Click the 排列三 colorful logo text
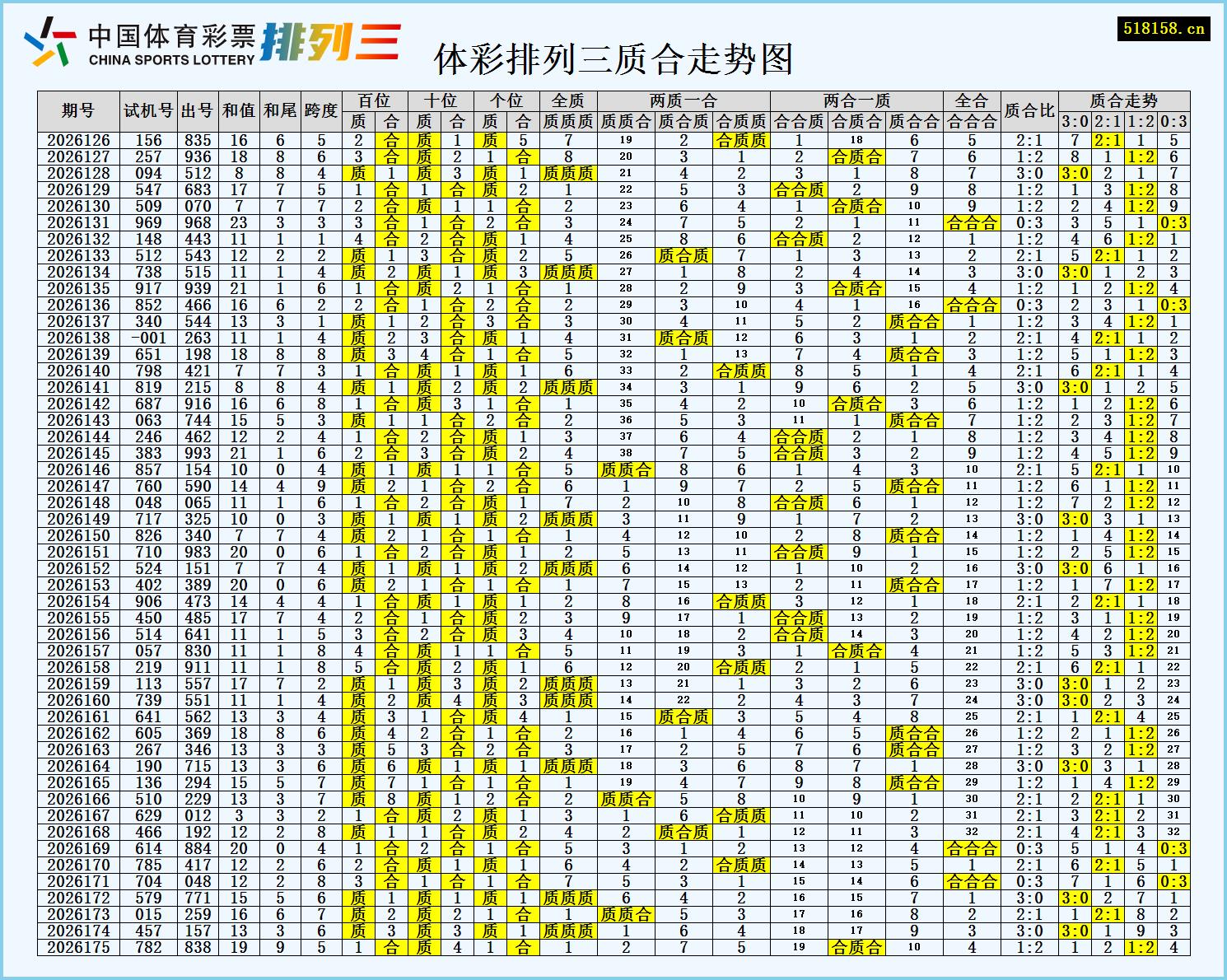 (x=331, y=41)
